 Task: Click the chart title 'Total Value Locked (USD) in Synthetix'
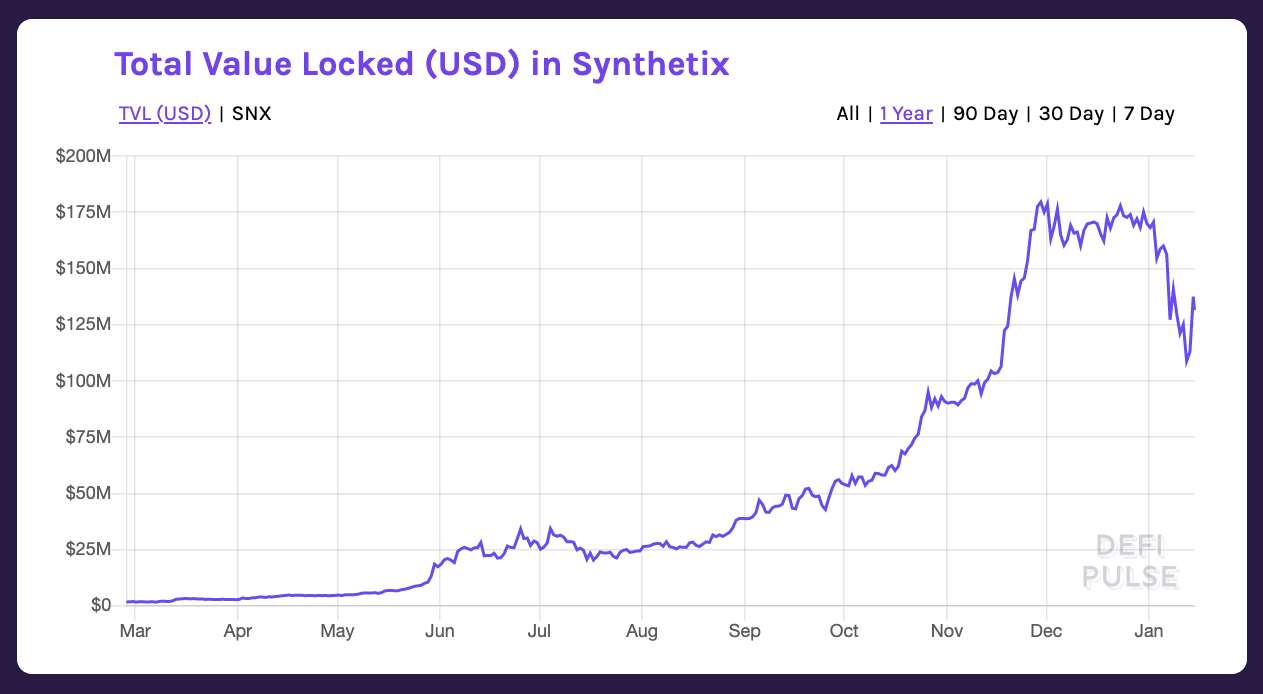click(422, 64)
